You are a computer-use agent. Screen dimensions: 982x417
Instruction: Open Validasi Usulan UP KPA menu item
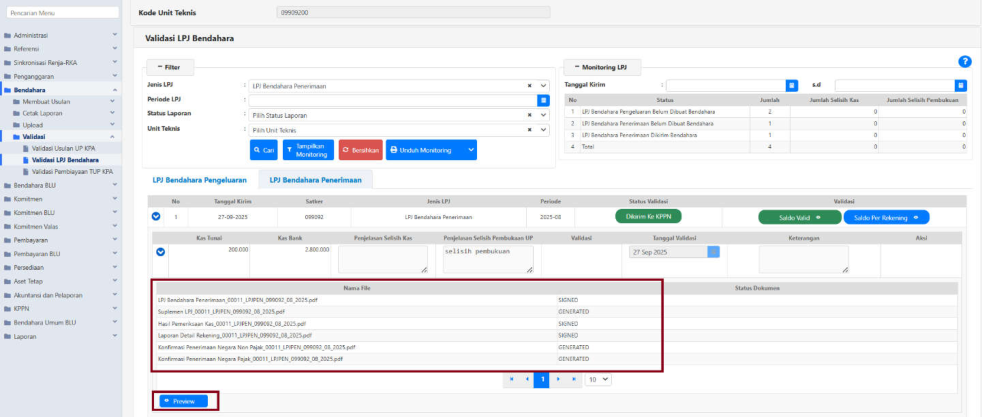(x=64, y=148)
